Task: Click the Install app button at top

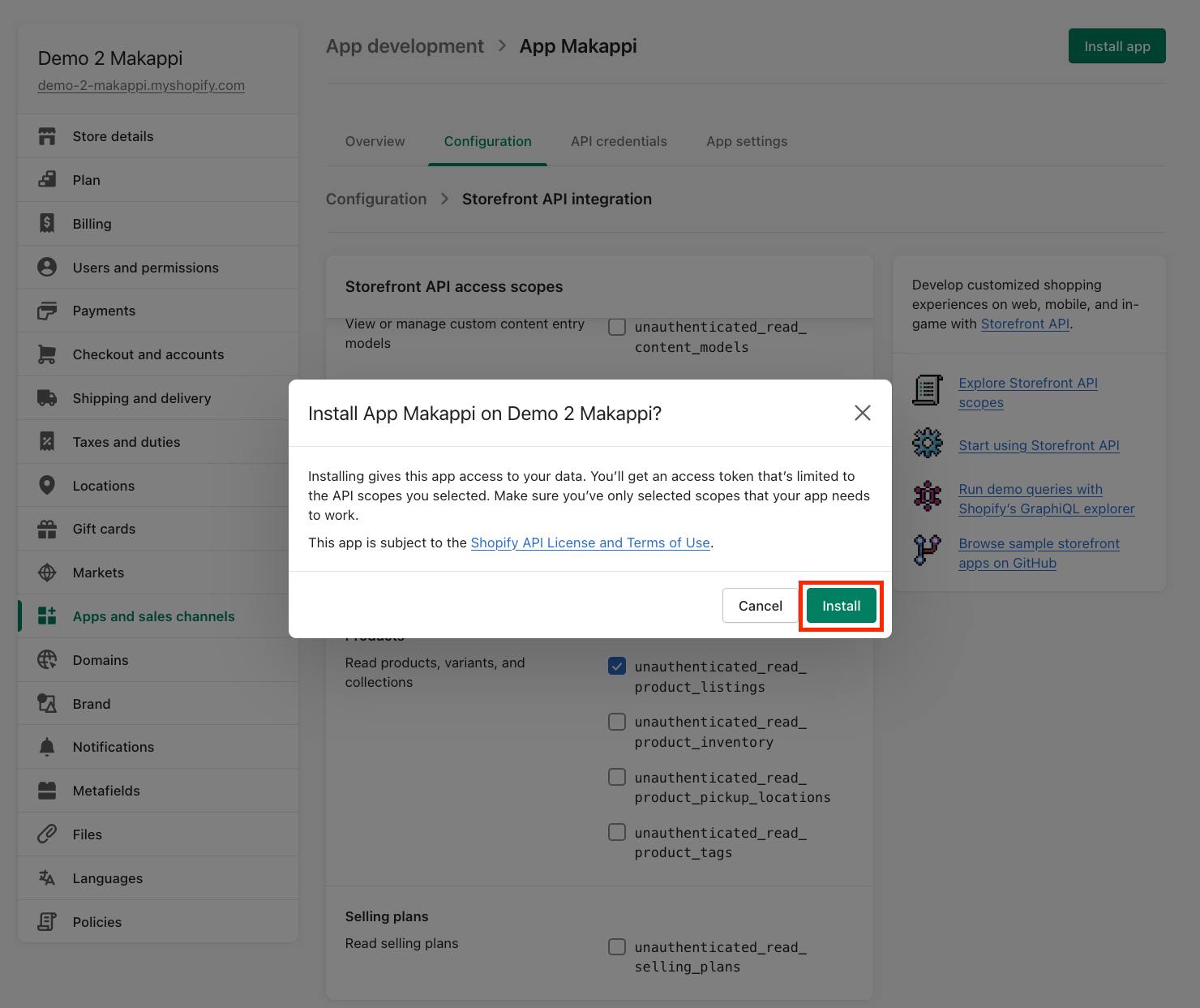Action: point(1116,46)
